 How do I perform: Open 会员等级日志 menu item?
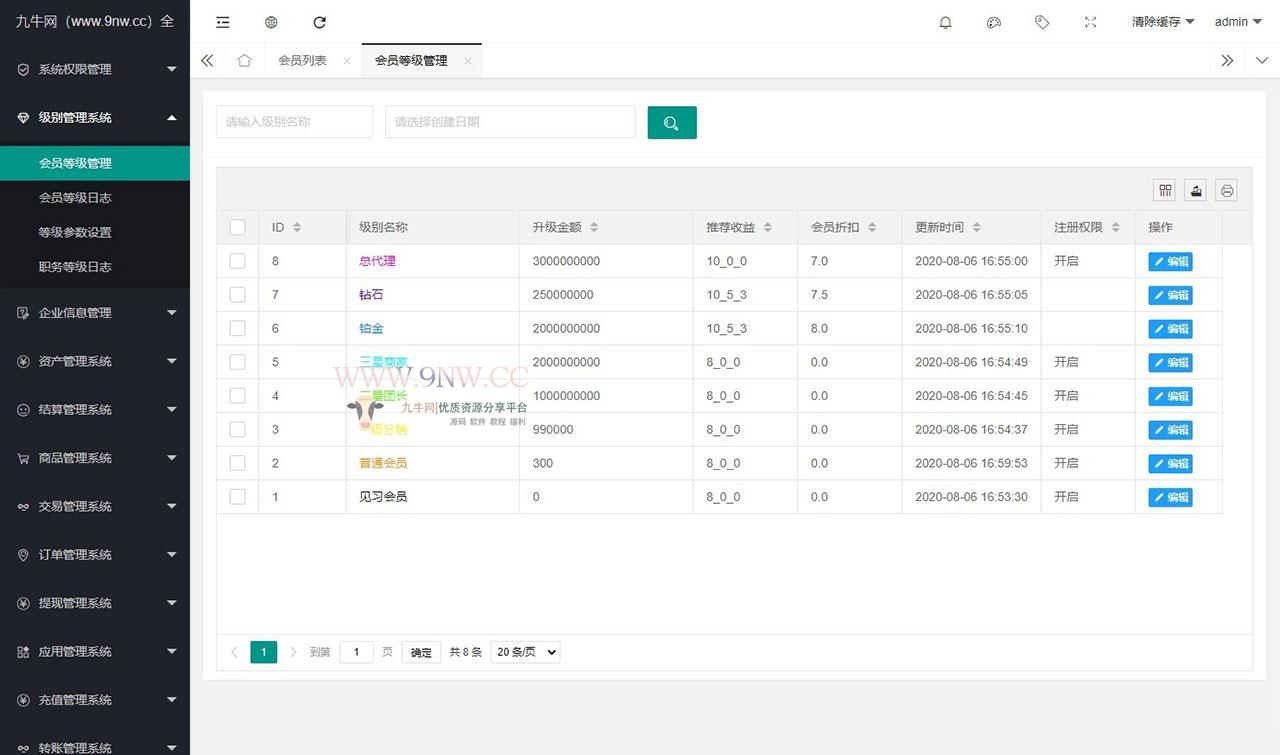pyautogui.click(x=95, y=198)
